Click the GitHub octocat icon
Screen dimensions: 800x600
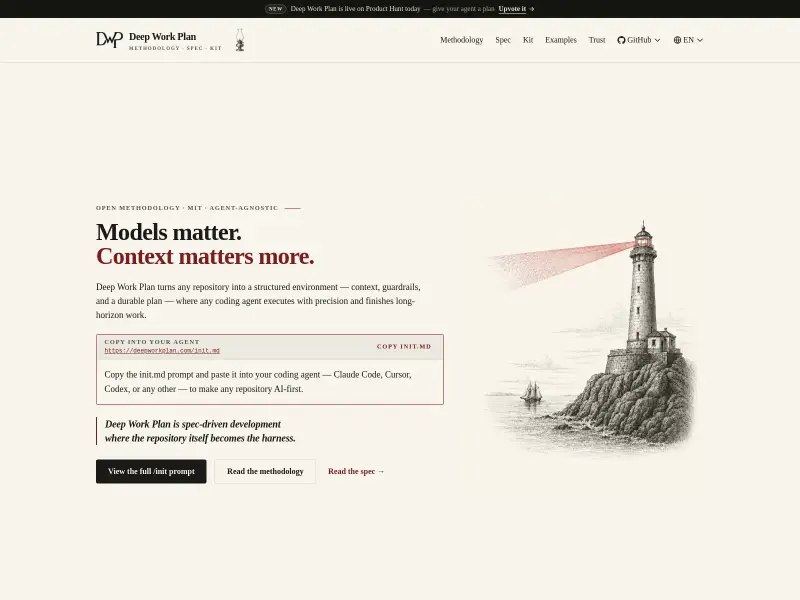621,40
